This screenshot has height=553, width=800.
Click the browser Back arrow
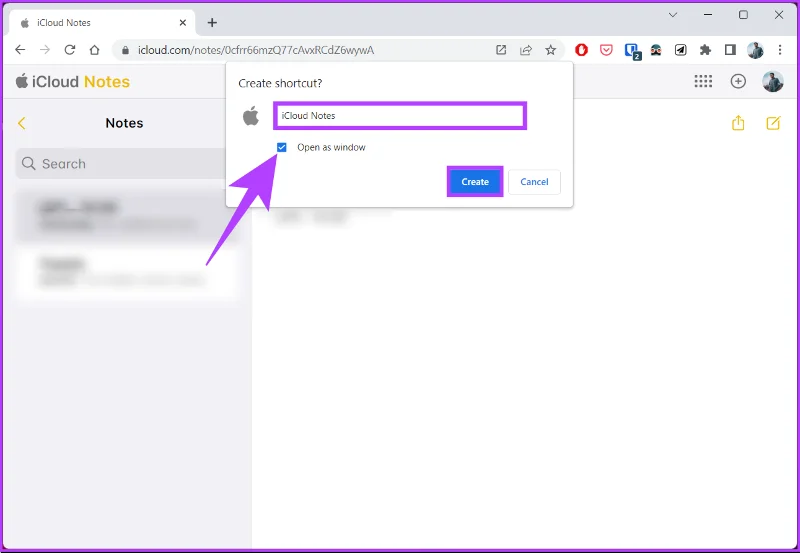tap(20, 49)
